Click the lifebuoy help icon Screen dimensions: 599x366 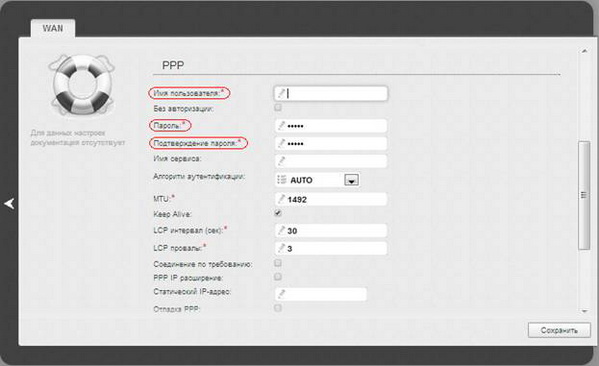pos(82,84)
